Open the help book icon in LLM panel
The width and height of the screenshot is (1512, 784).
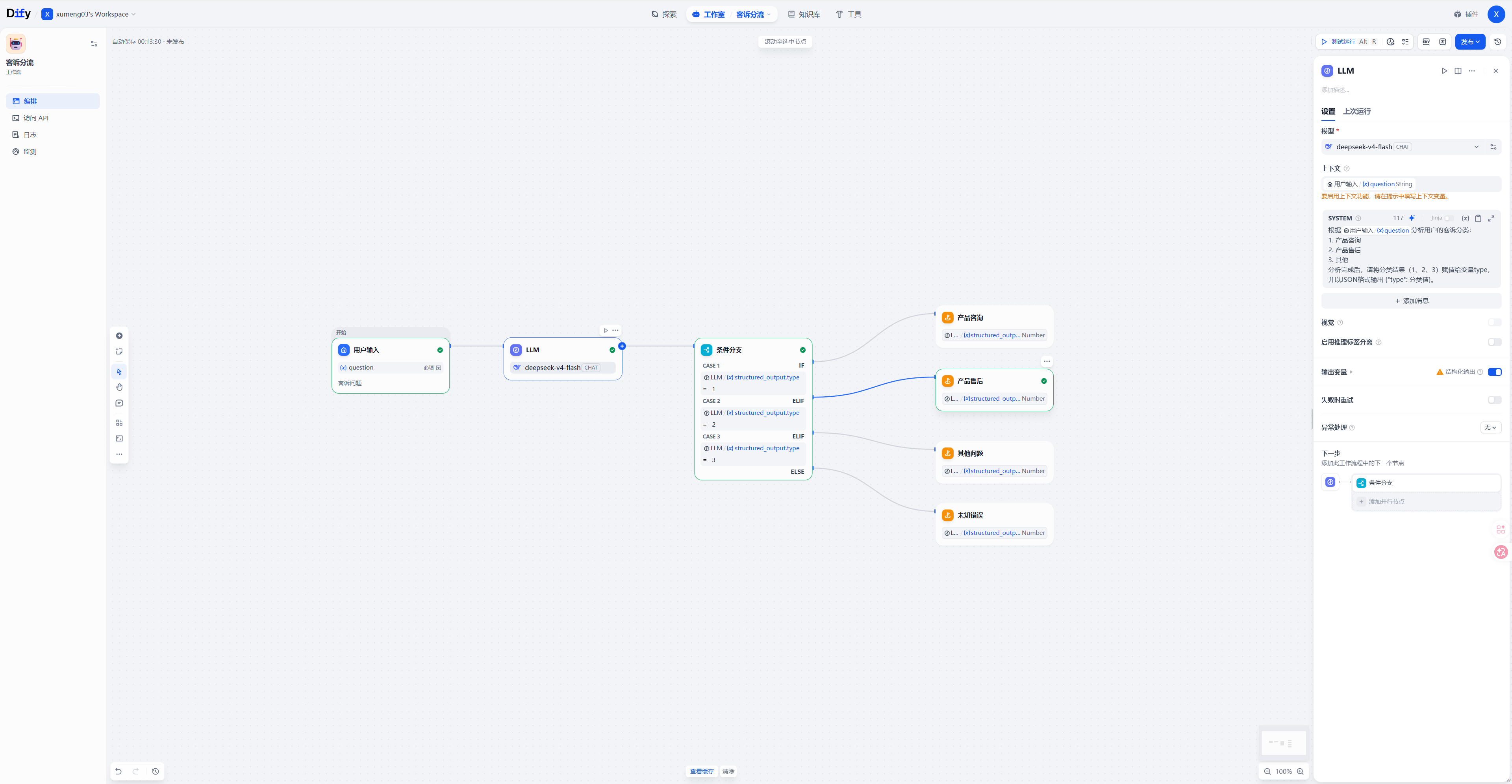[1458, 71]
